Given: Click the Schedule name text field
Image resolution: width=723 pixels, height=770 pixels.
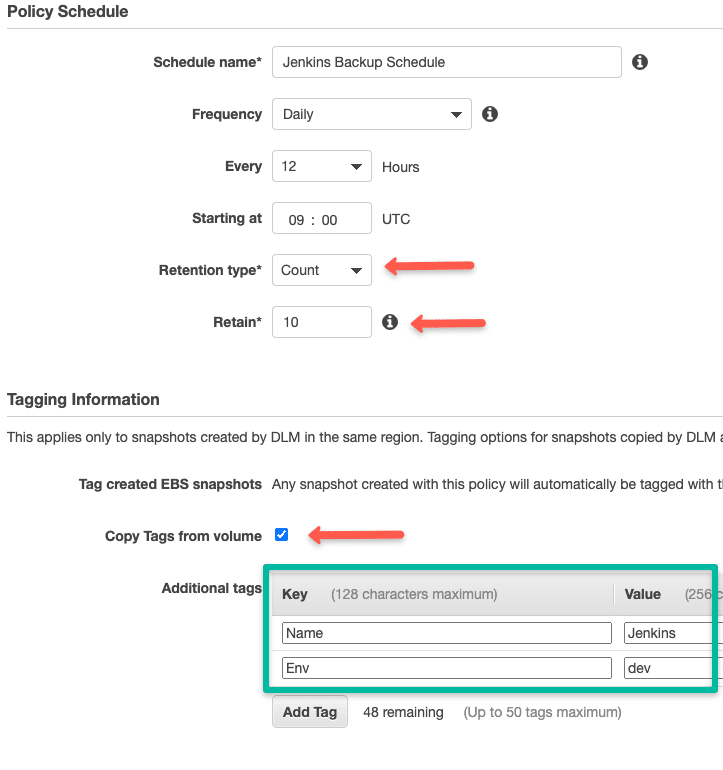Looking at the screenshot, I should click(x=446, y=62).
